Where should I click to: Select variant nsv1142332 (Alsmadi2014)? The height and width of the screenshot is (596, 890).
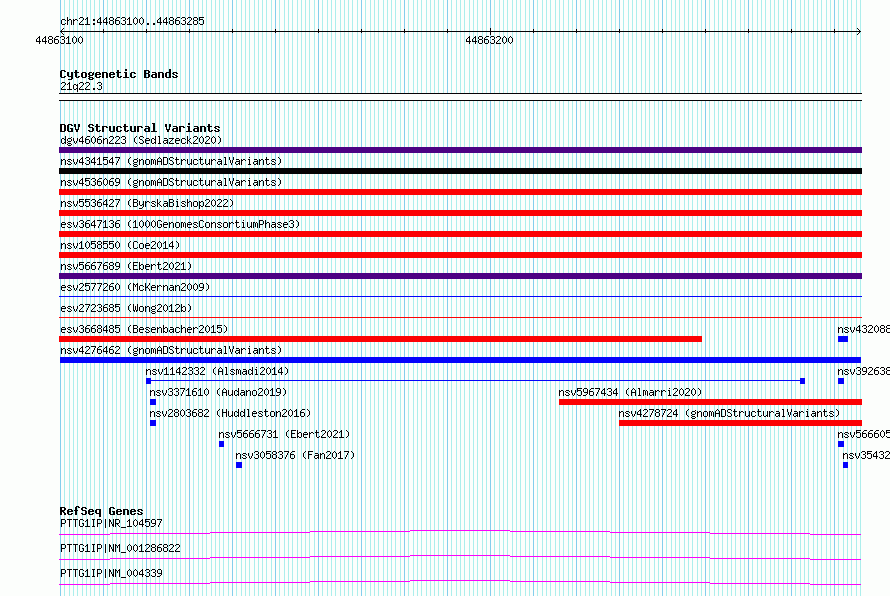[217, 371]
